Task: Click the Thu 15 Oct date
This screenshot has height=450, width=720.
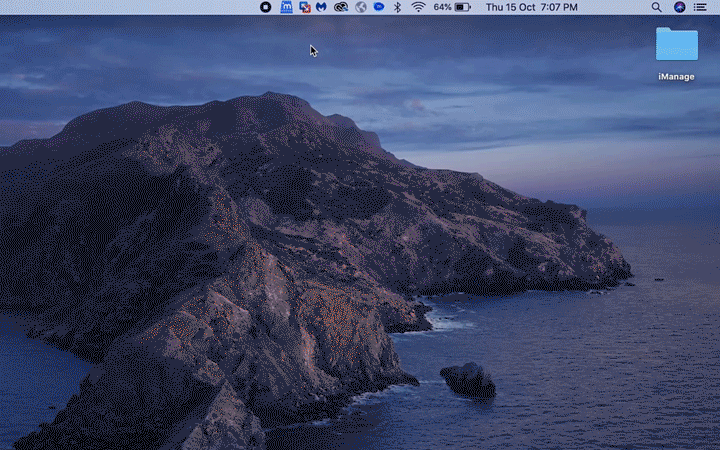Action: click(509, 7)
